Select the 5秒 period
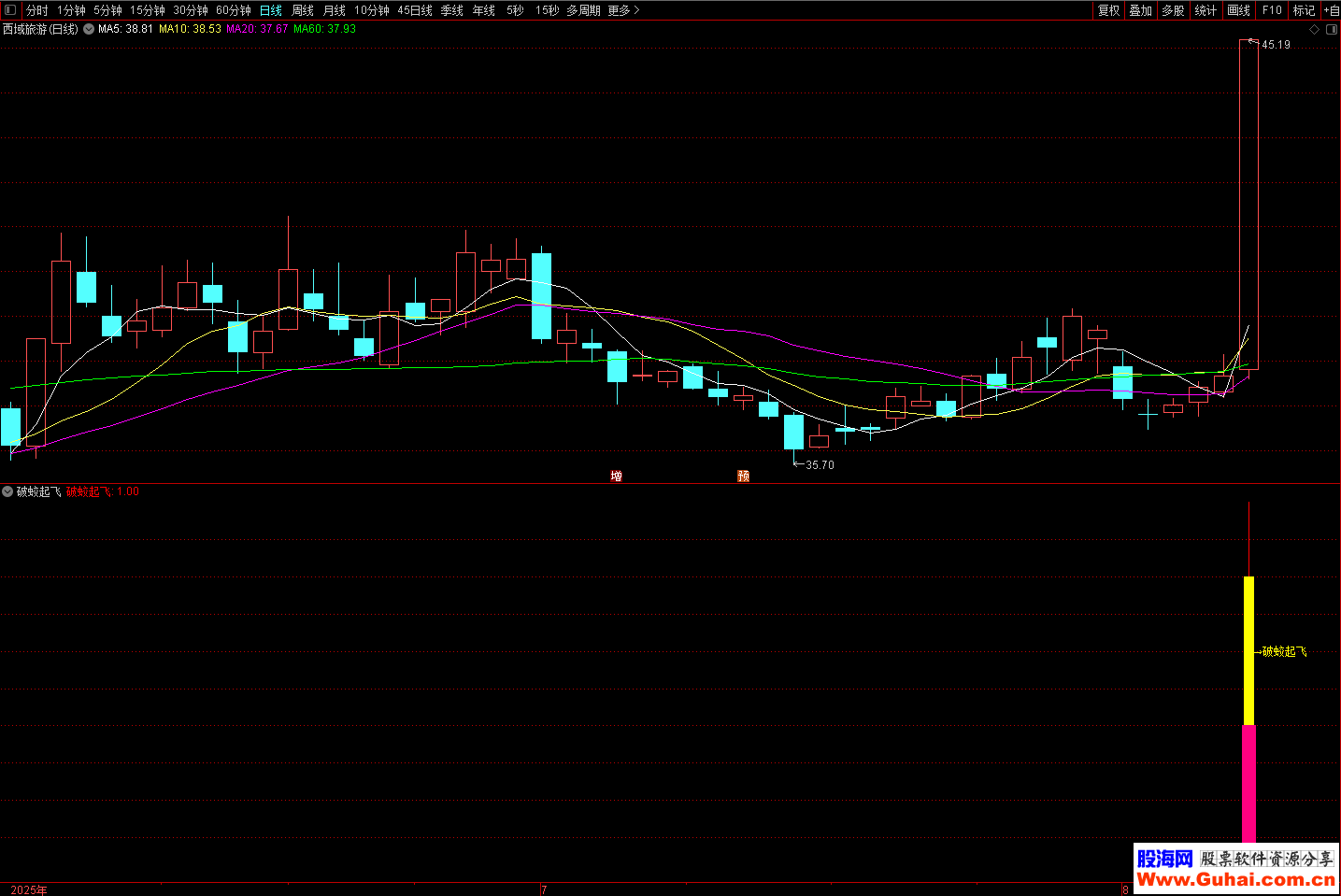Viewport: 1341px width, 896px height. [515, 10]
